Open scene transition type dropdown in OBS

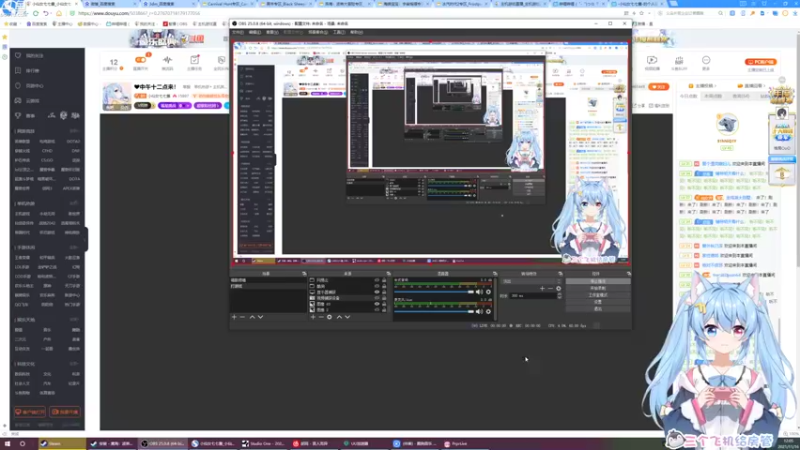tap(531, 281)
